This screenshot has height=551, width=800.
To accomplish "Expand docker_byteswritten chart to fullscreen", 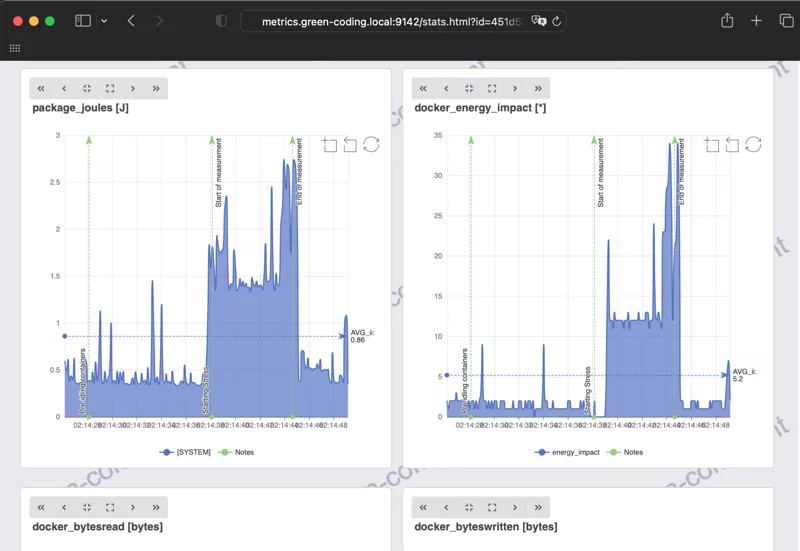I will point(492,507).
